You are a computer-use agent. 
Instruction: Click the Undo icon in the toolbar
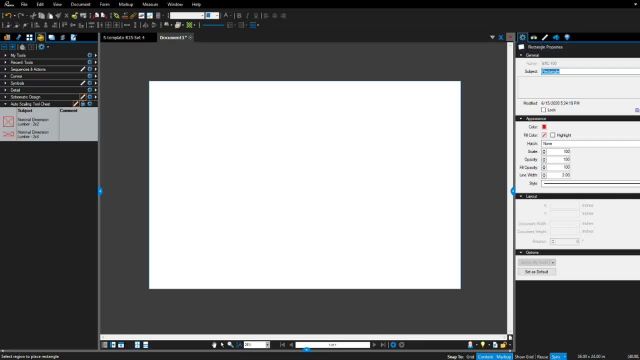tap(8, 16)
